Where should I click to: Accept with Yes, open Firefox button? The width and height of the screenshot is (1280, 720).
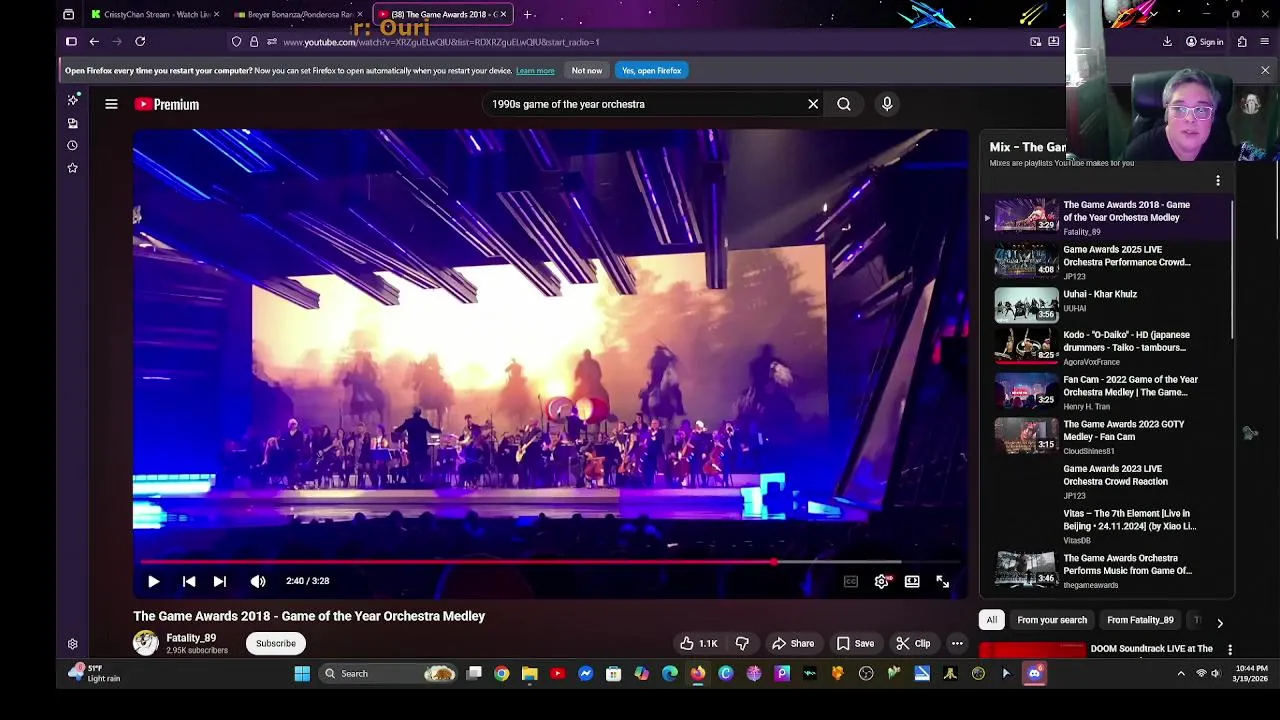652,71
